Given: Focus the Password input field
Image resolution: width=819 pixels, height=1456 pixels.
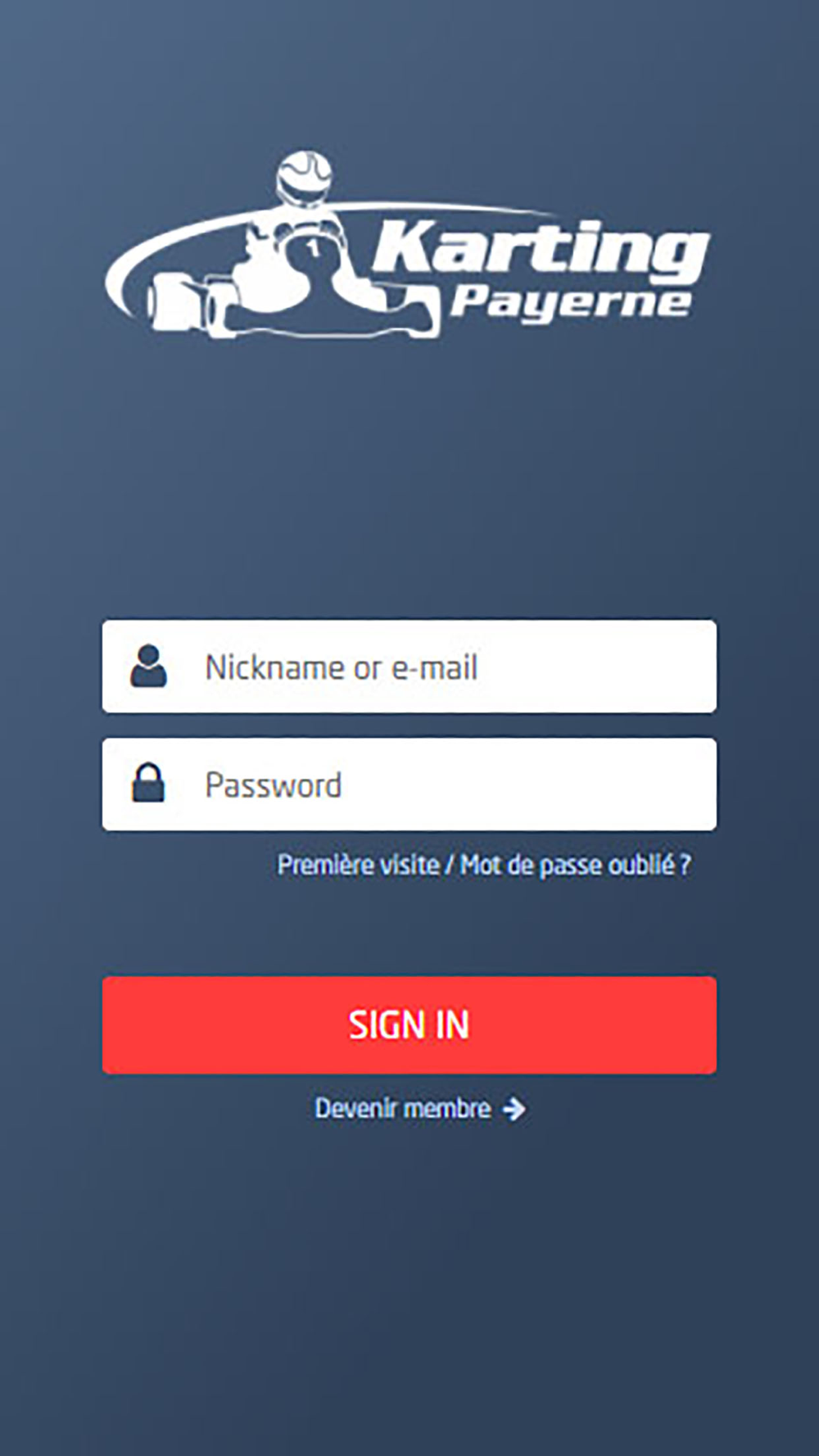Looking at the screenshot, I should 409,785.
